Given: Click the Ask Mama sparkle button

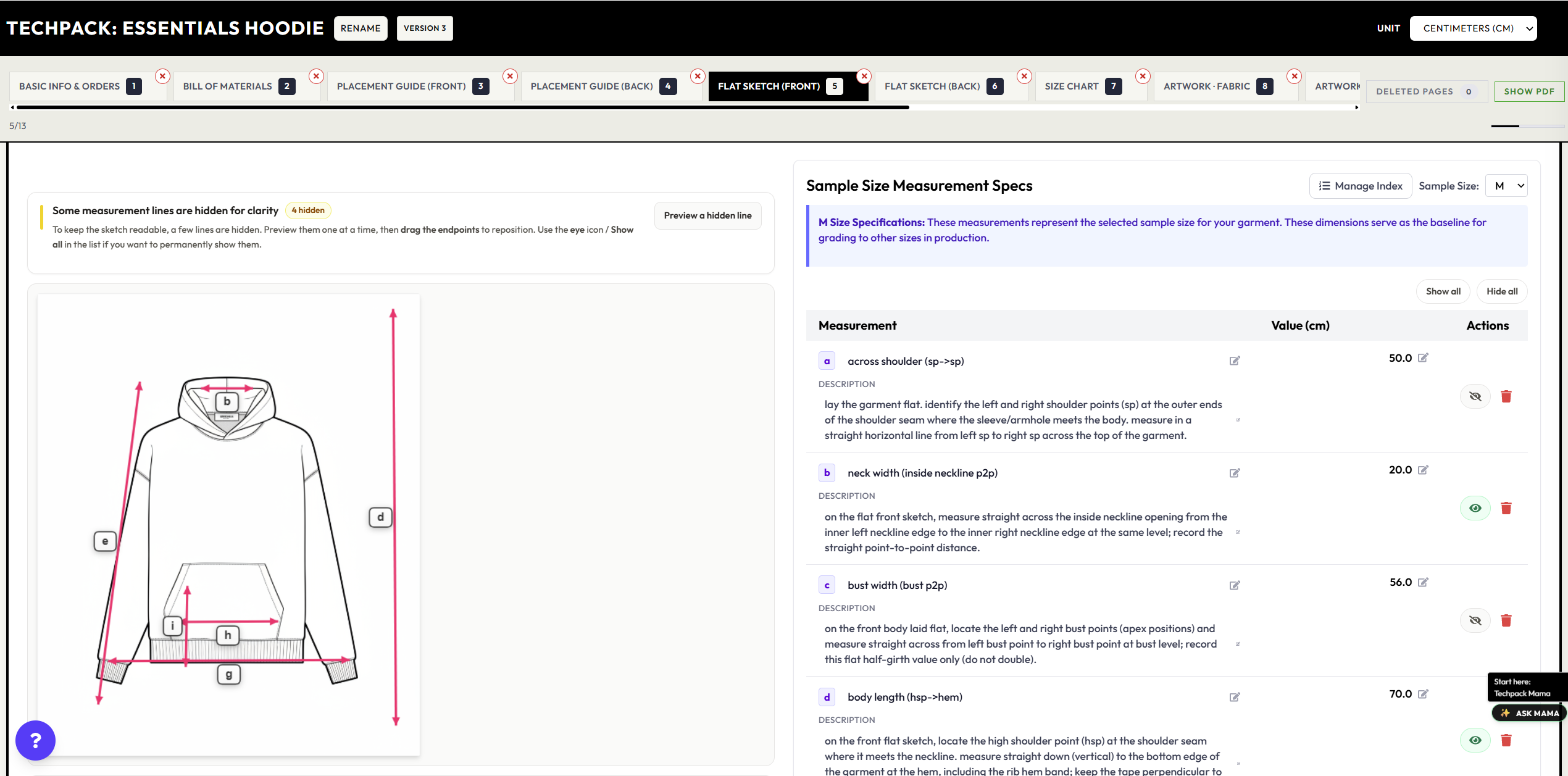Looking at the screenshot, I should coord(1529,713).
